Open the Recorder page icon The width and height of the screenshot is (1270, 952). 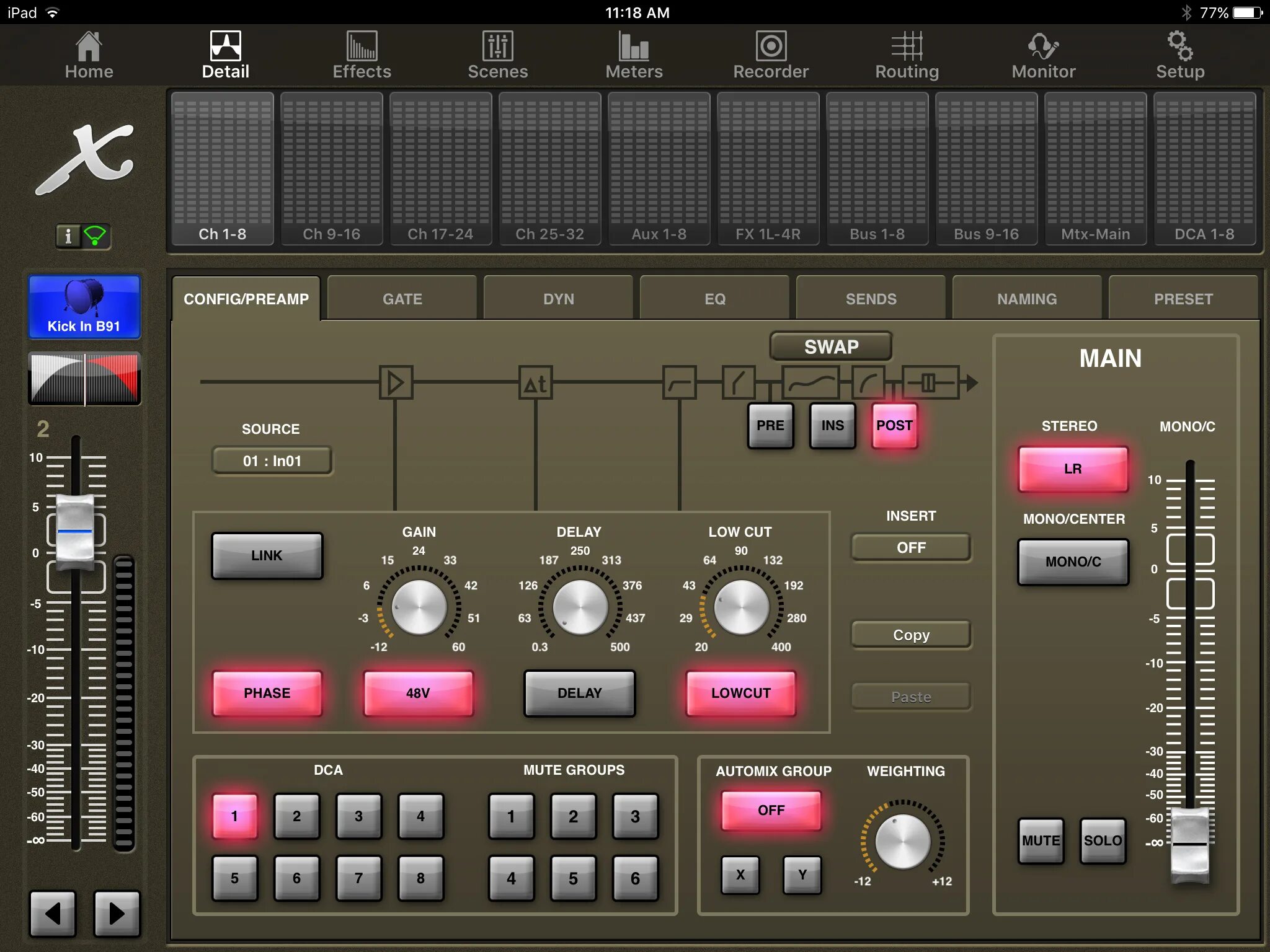[770, 47]
